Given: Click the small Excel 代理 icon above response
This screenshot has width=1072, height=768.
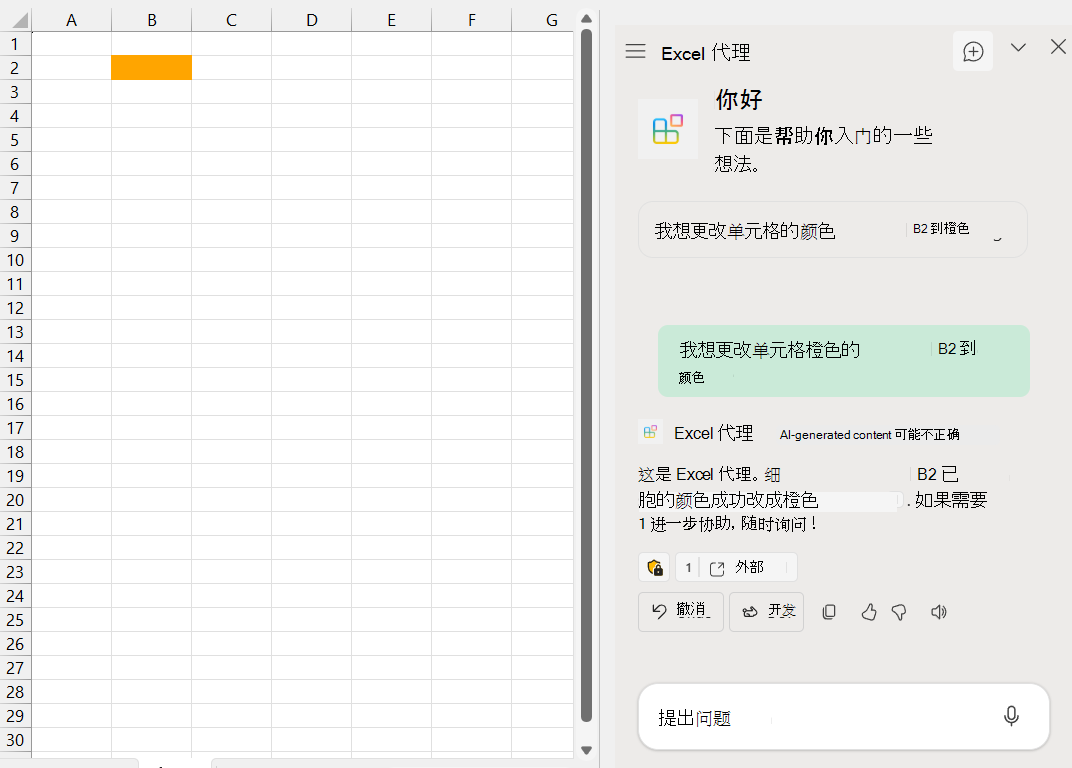Looking at the screenshot, I should (x=650, y=432).
